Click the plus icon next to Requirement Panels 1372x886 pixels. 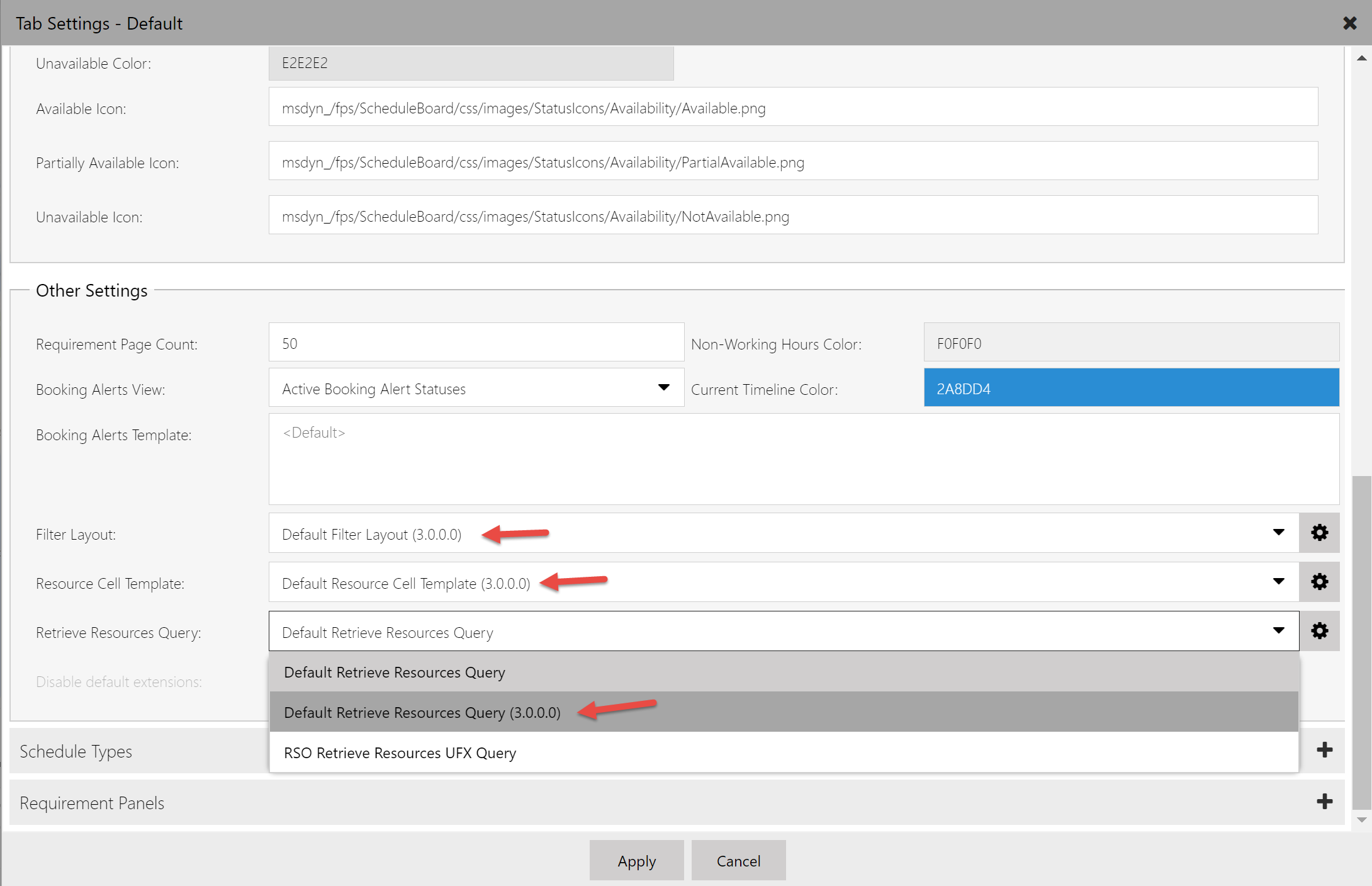coord(1325,801)
